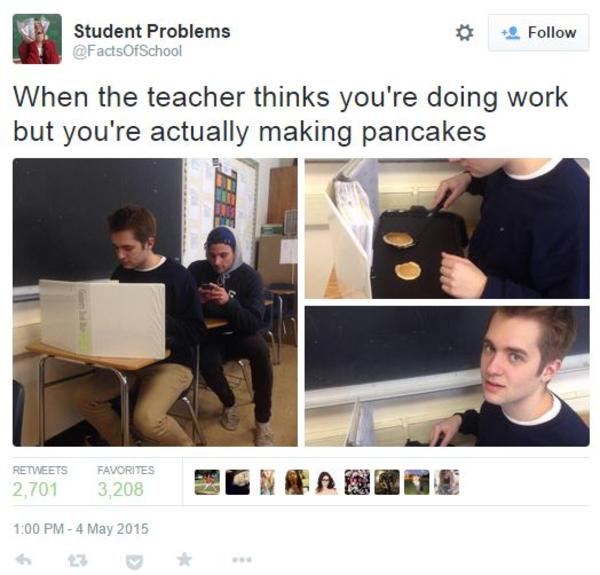Enlarge the photo of student's face
This screenshot has height=575, width=600.
tap(447, 376)
